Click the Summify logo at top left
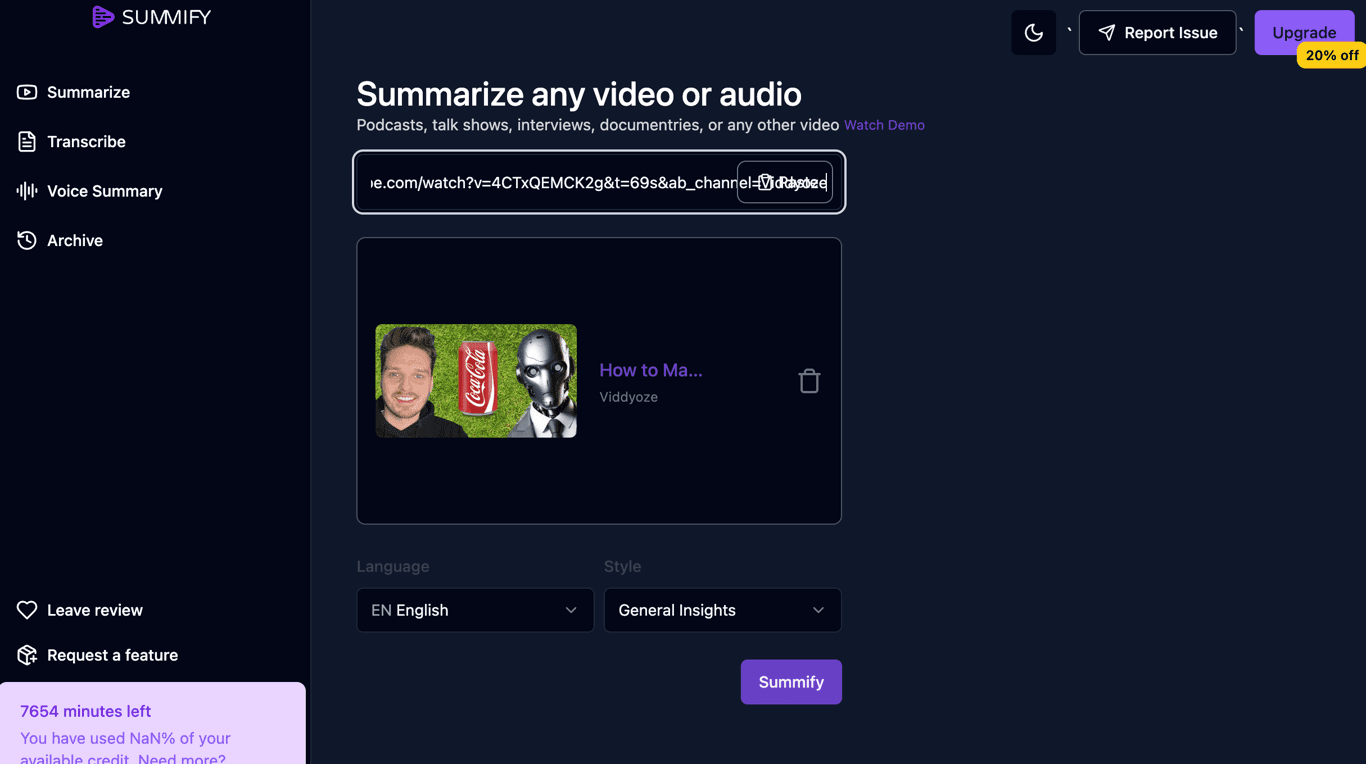 (151, 17)
